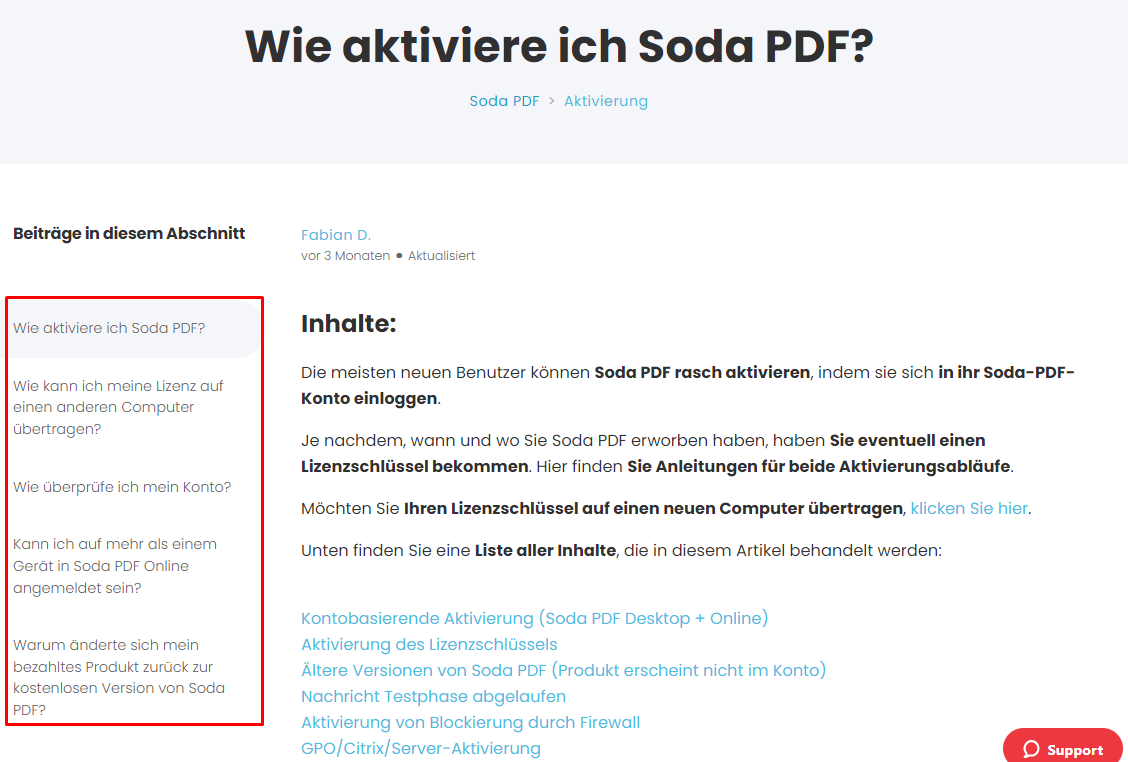Screen dimensions: 1128x762
Task: Jump to GPO/Citrix/Server-Aktivierung section
Action: (x=421, y=748)
